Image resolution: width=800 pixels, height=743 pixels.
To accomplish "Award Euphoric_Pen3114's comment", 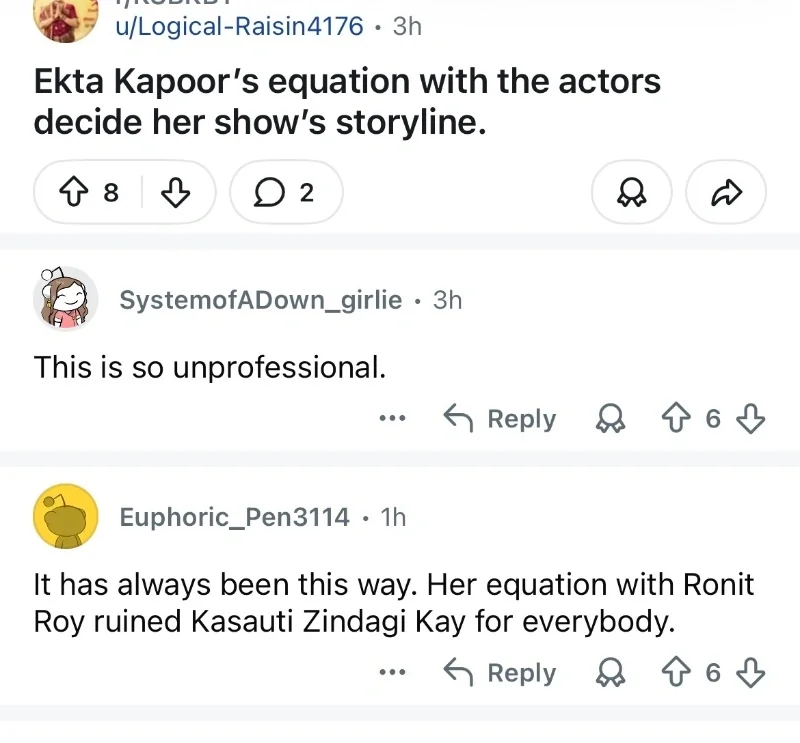I will (610, 672).
